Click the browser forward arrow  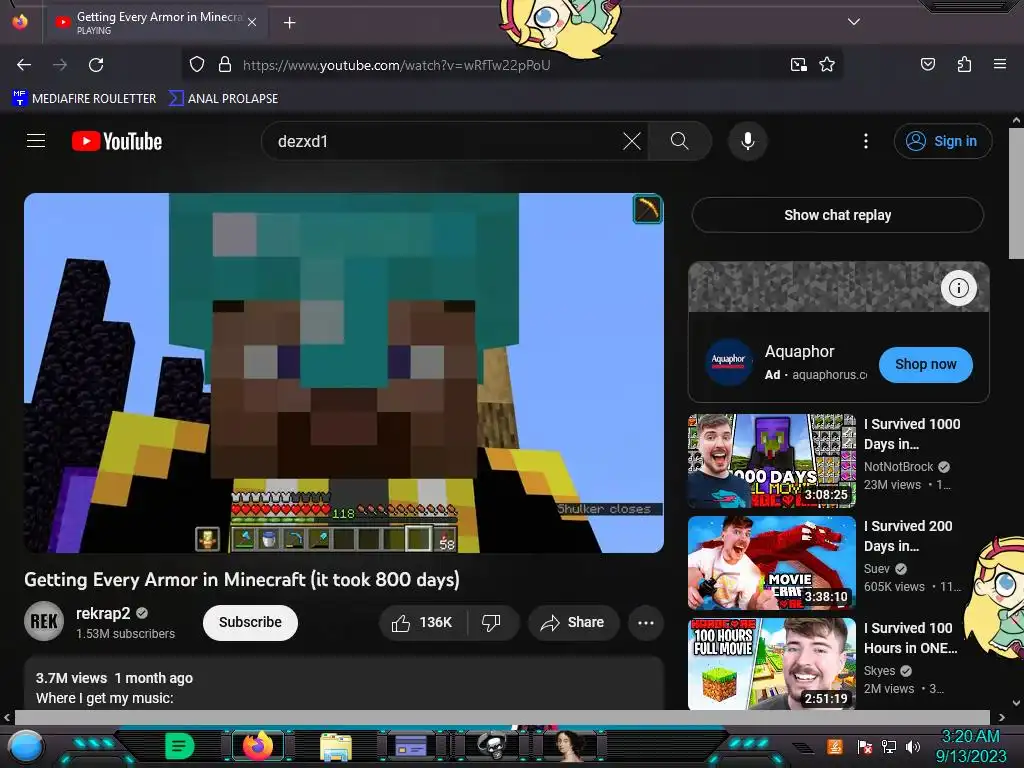pos(60,65)
